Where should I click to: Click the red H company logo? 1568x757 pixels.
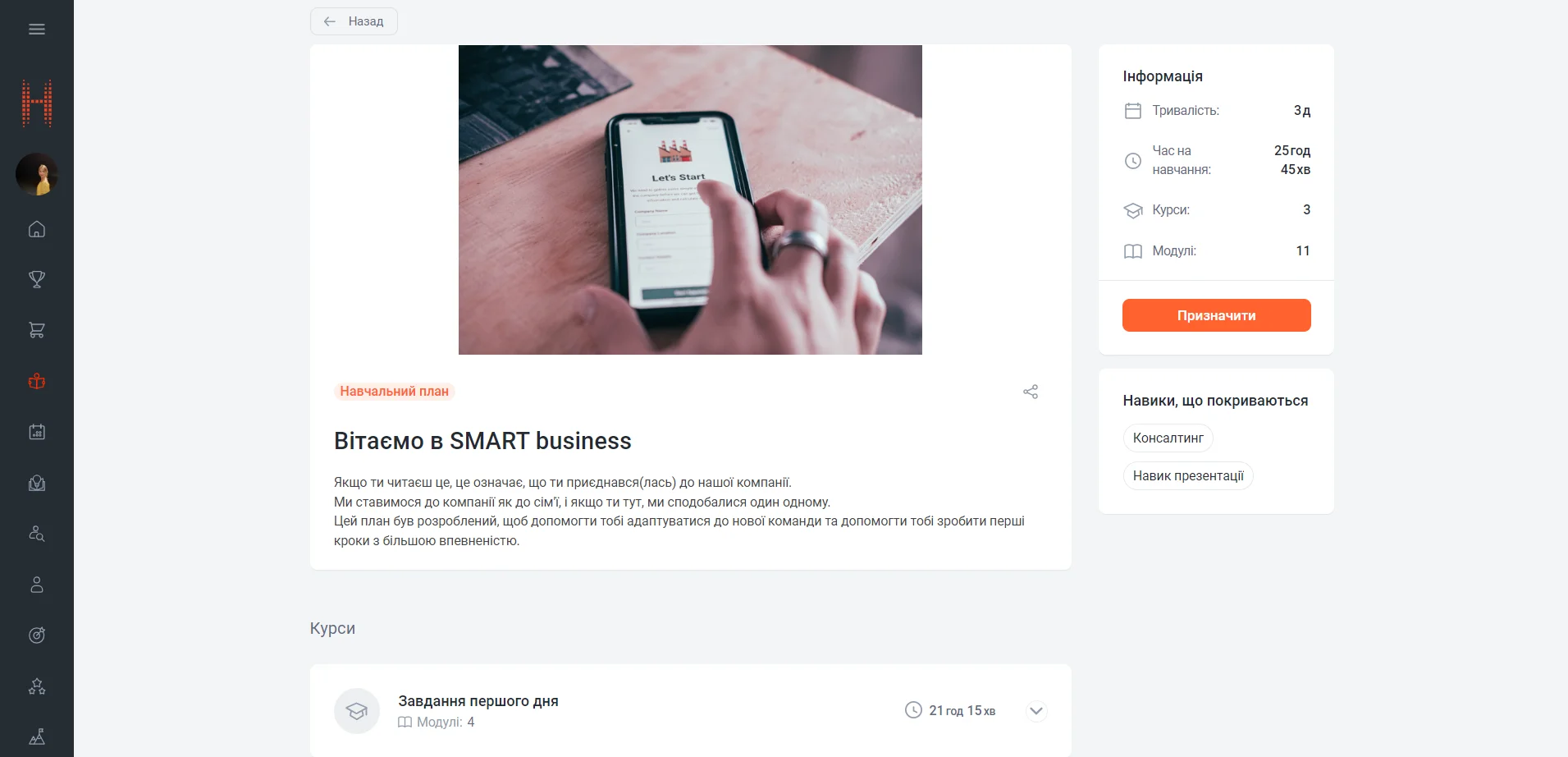coord(37,103)
